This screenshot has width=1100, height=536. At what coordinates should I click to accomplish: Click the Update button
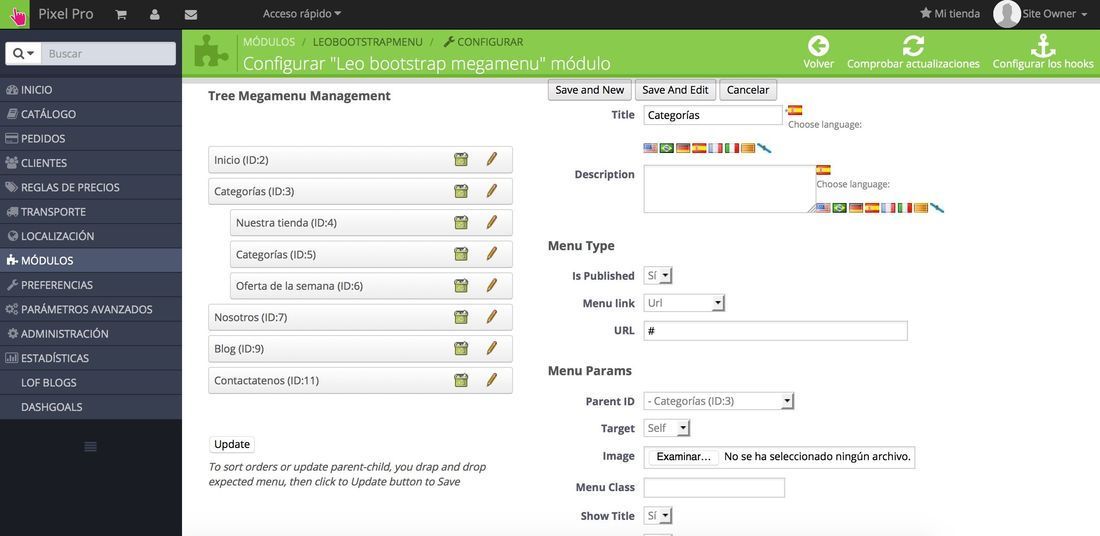point(232,444)
